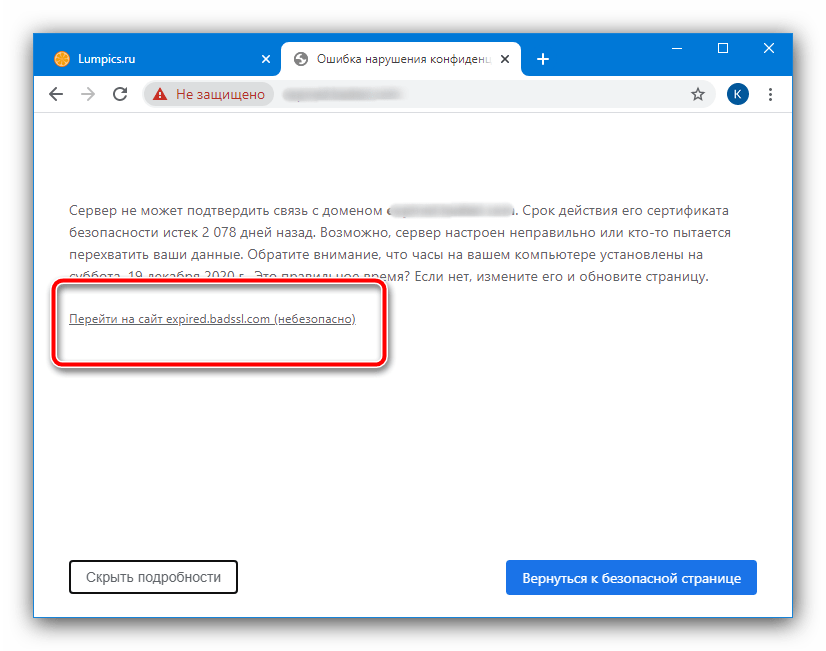Screen dimensions: 826x651
Task: Open the profile avatar labeled K
Action: point(738,94)
